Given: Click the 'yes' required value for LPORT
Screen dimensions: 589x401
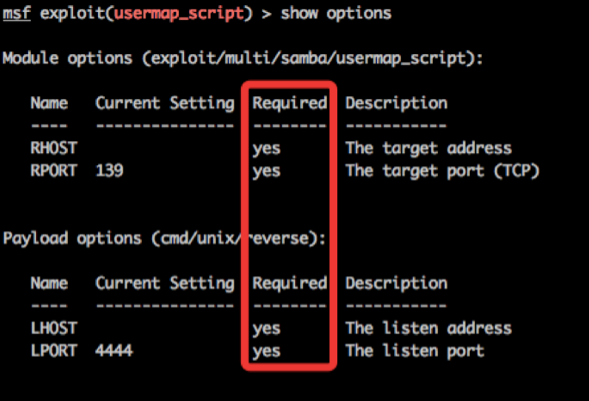Looking at the screenshot, I should (267, 352).
